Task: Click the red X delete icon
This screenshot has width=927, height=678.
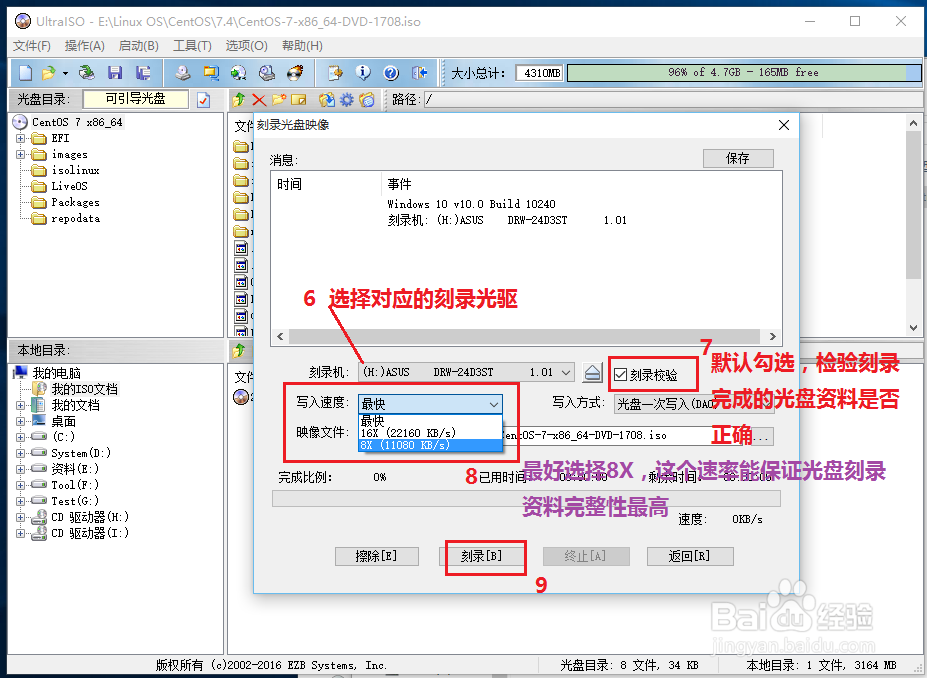Action: (259, 100)
